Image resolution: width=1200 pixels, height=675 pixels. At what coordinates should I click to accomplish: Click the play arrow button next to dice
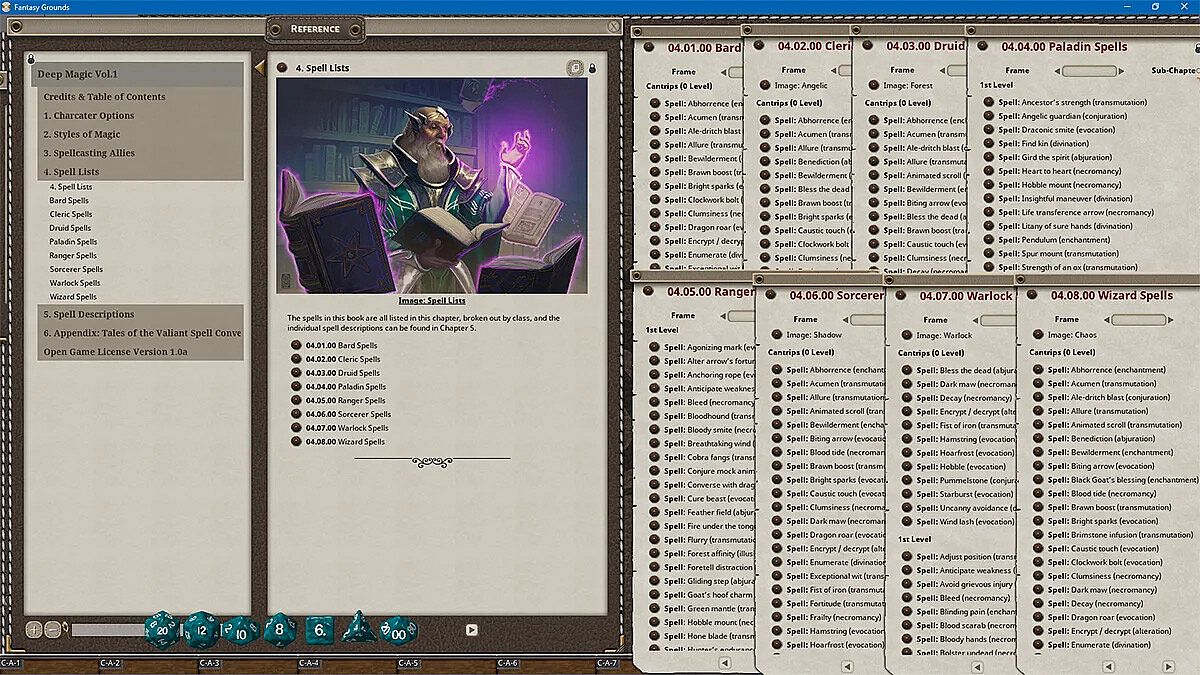(472, 630)
